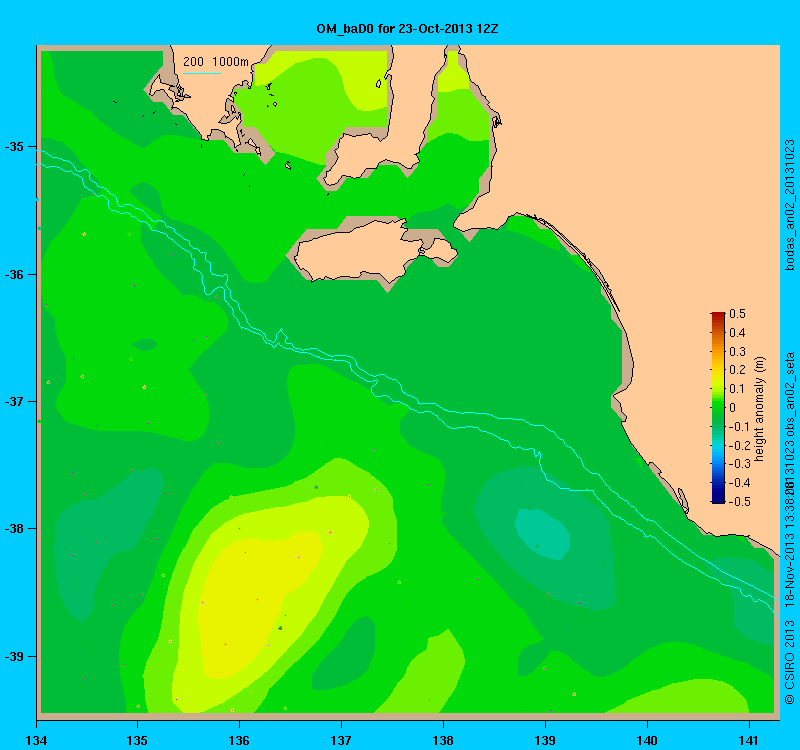Click the colorbar "0.4" value label
Viewport: 800px width, 750px height.
[737, 333]
